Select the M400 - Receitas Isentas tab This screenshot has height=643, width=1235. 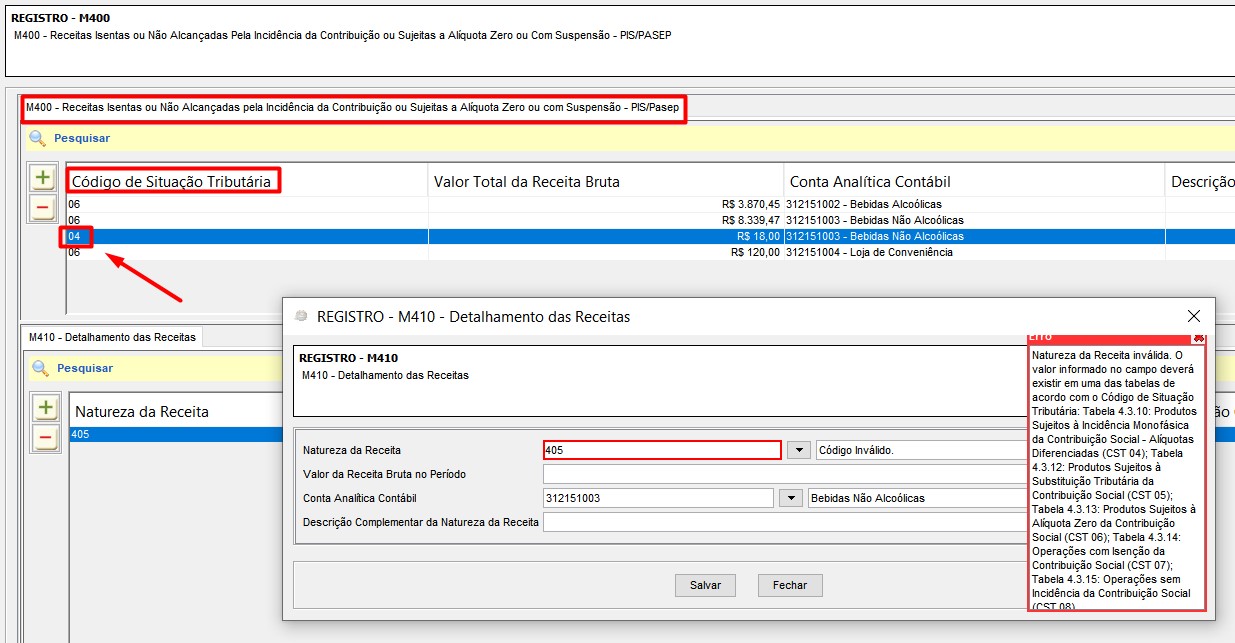[x=355, y=107]
